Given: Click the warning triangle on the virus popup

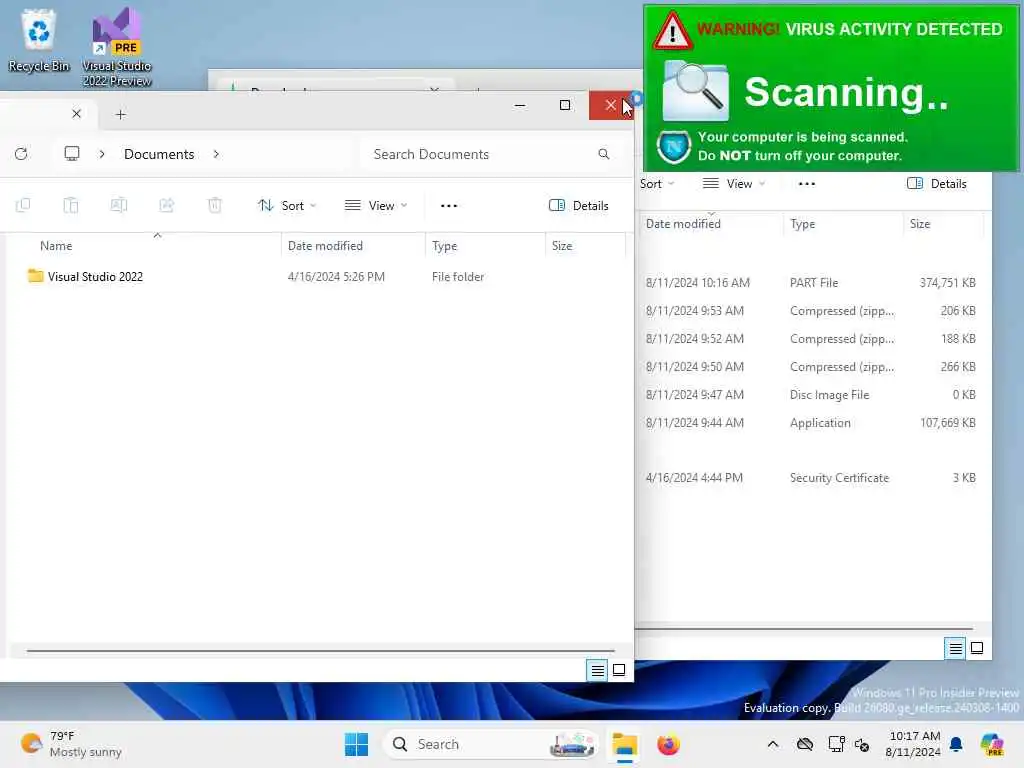Looking at the screenshot, I should (672, 31).
